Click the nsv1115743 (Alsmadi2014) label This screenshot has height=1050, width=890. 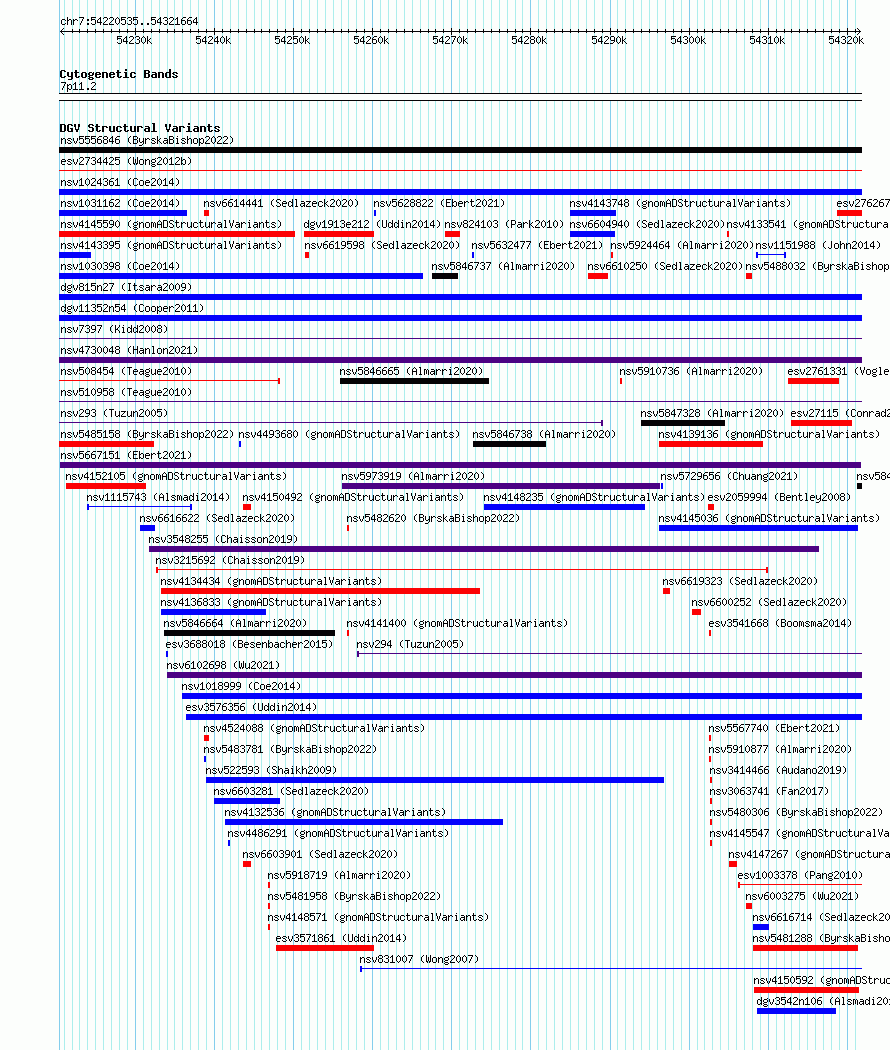[x=158, y=498]
